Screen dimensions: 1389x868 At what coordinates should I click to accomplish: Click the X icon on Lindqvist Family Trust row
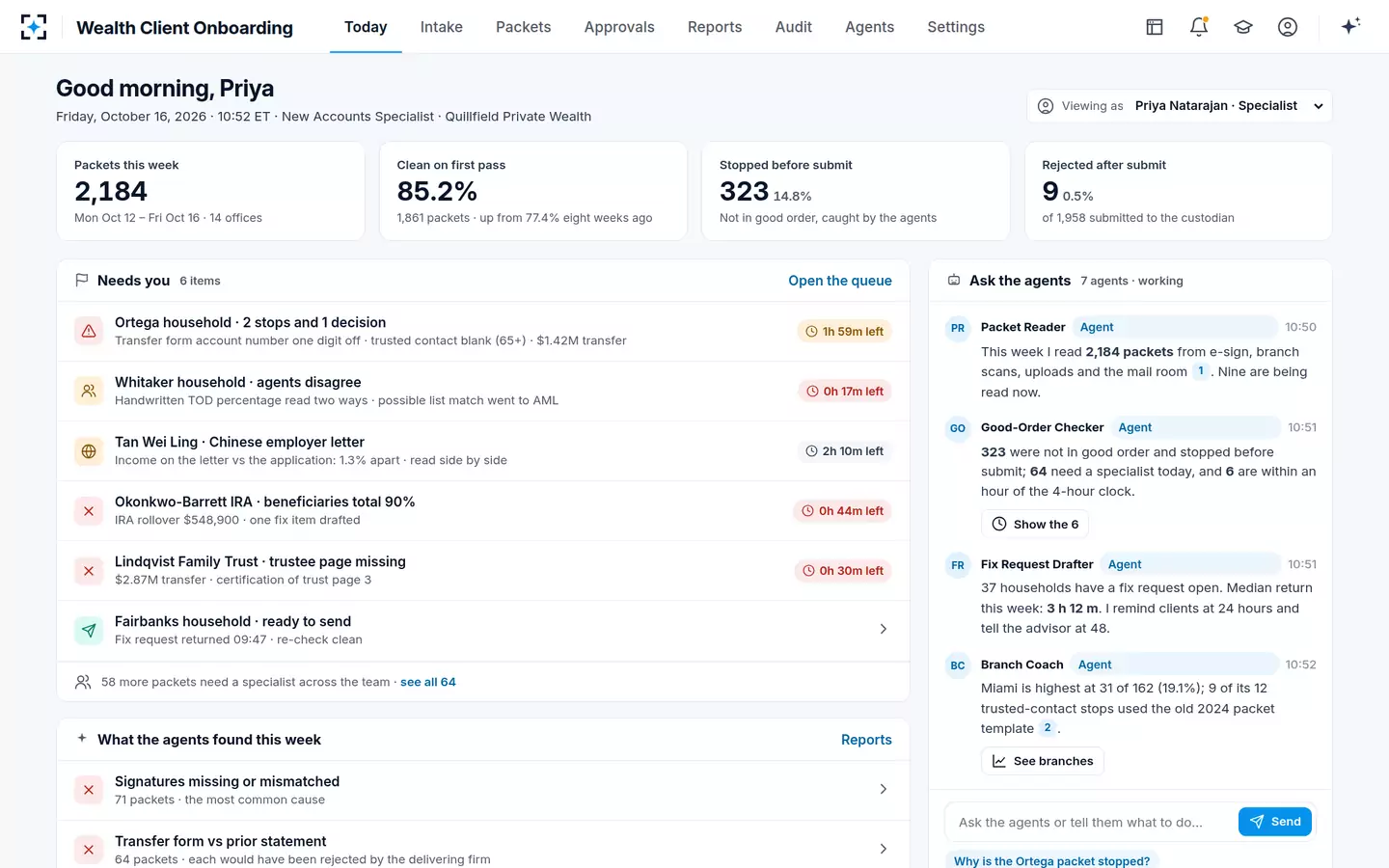click(89, 570)
